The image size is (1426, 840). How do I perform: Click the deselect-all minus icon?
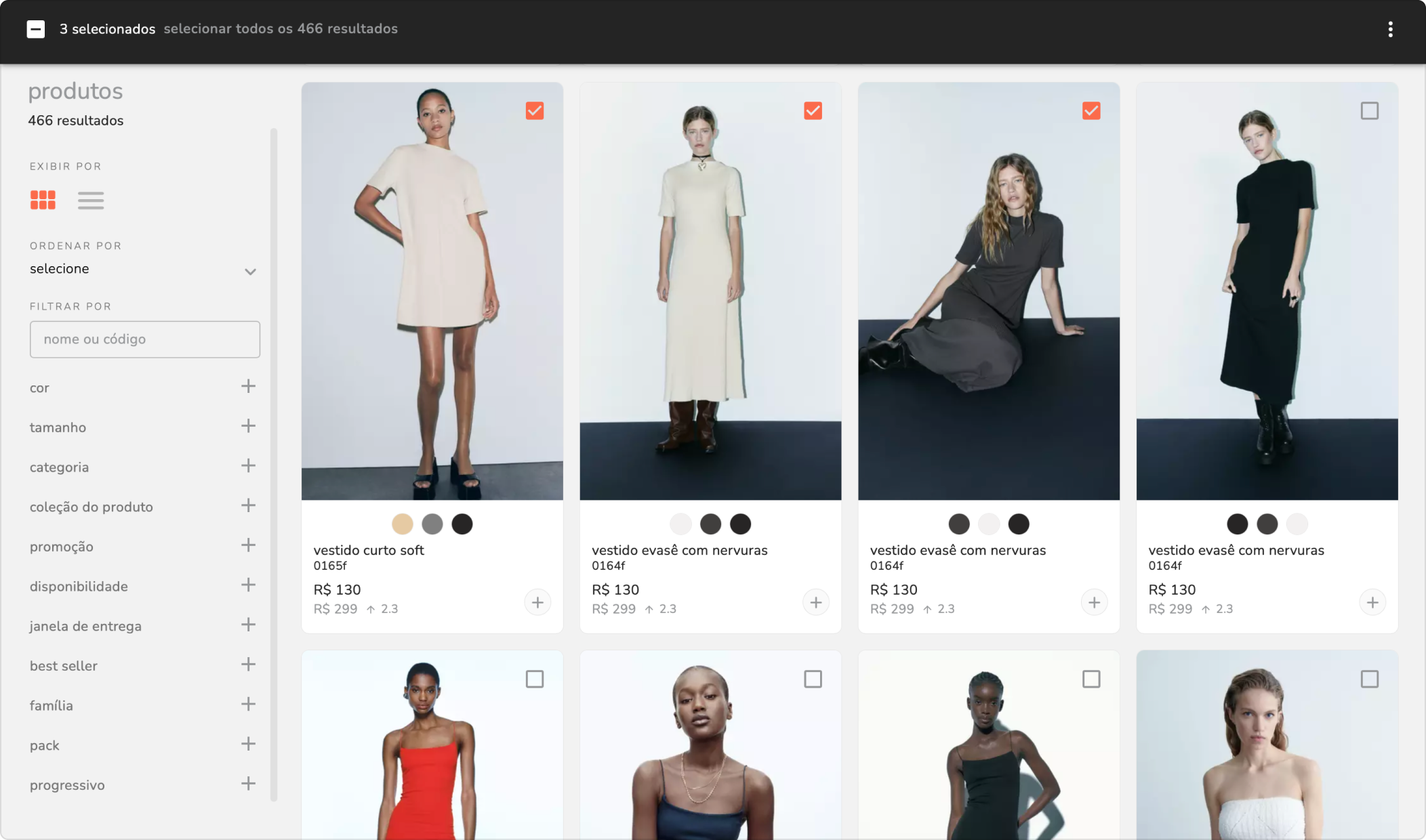tap(36, 29)
